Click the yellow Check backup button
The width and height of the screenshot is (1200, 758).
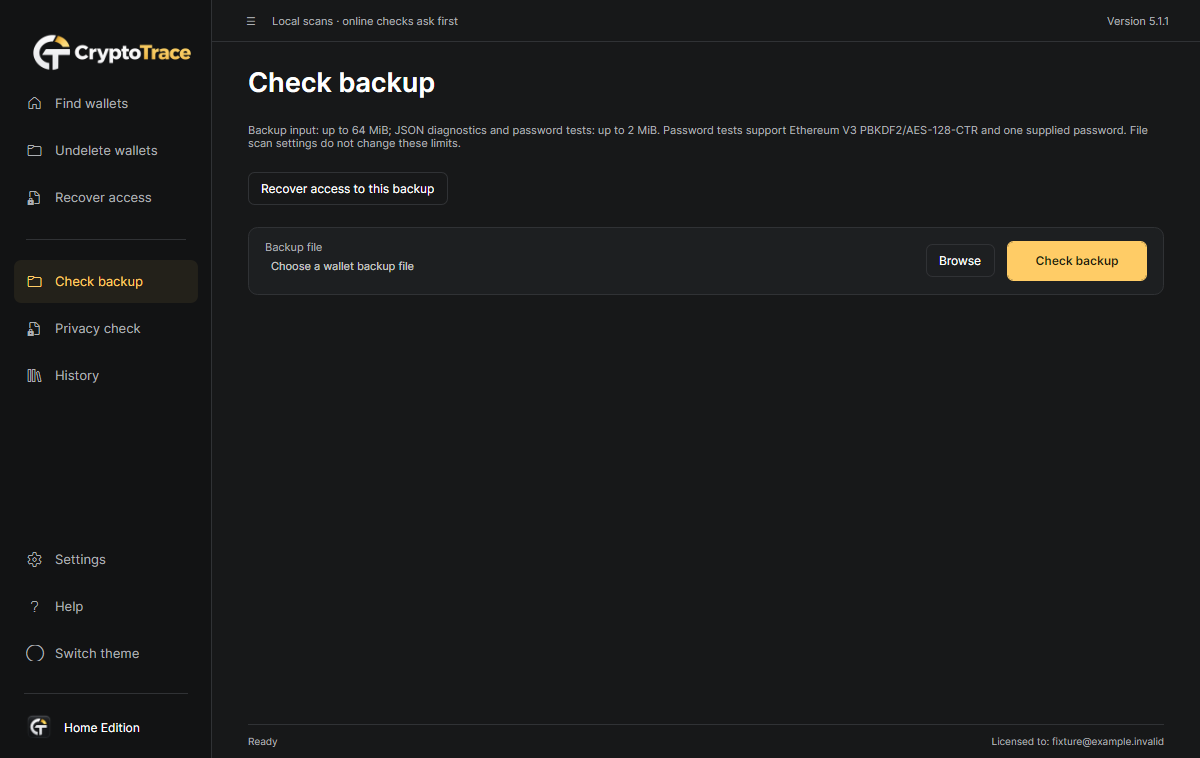pyautogui.click(x=1077, y=260)
